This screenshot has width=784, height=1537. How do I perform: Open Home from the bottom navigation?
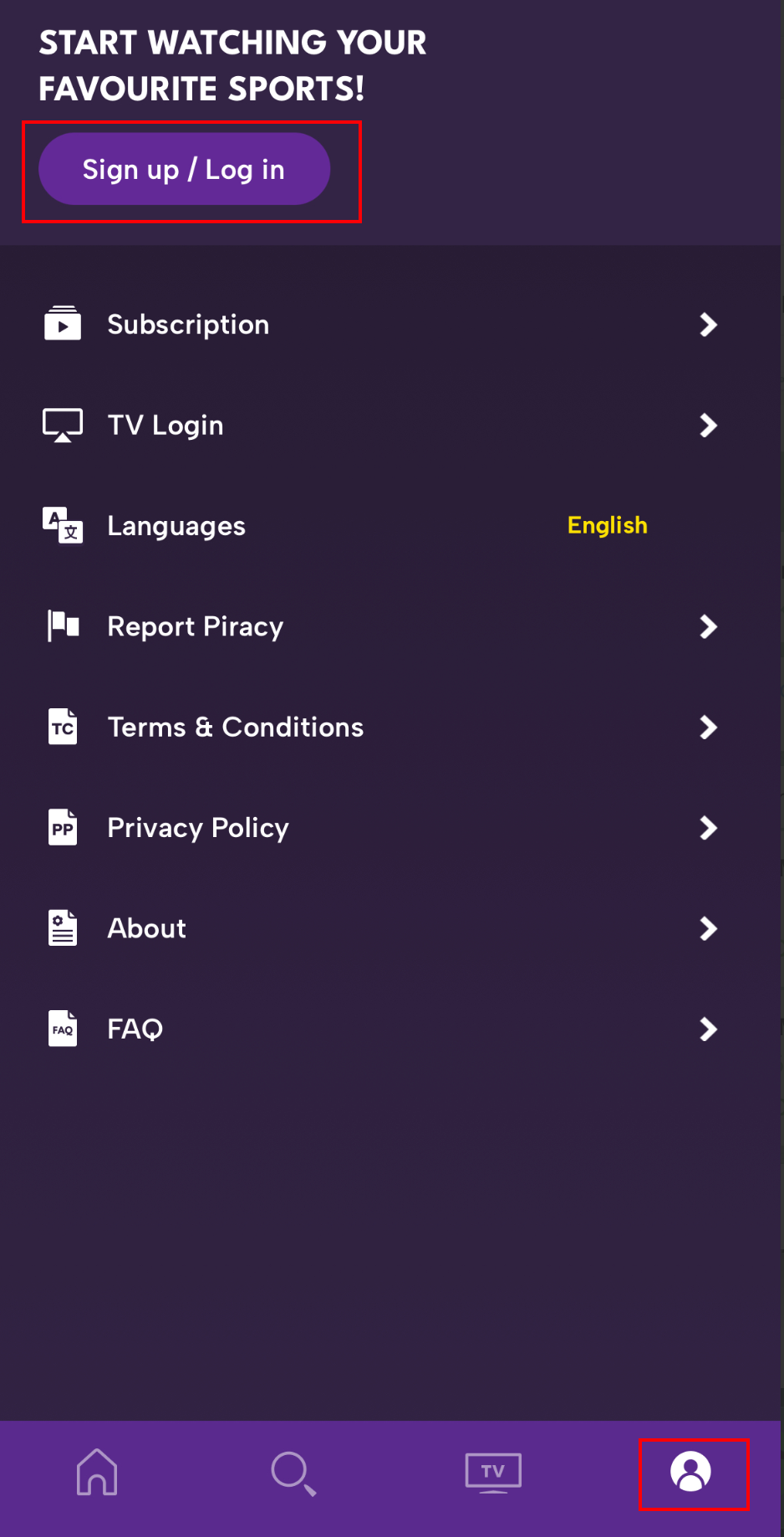coord(97,1472)
